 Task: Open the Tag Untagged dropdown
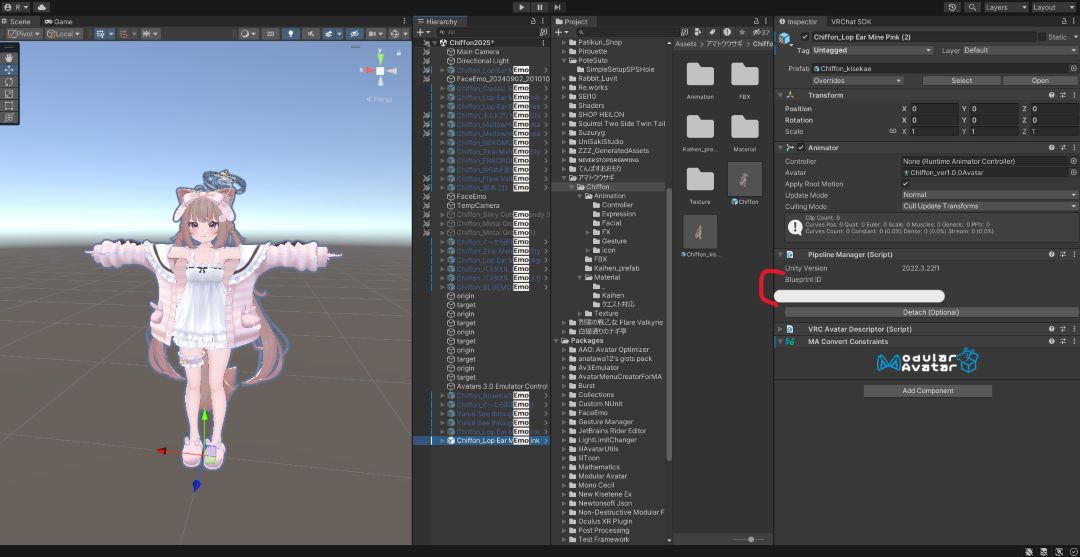873,50
